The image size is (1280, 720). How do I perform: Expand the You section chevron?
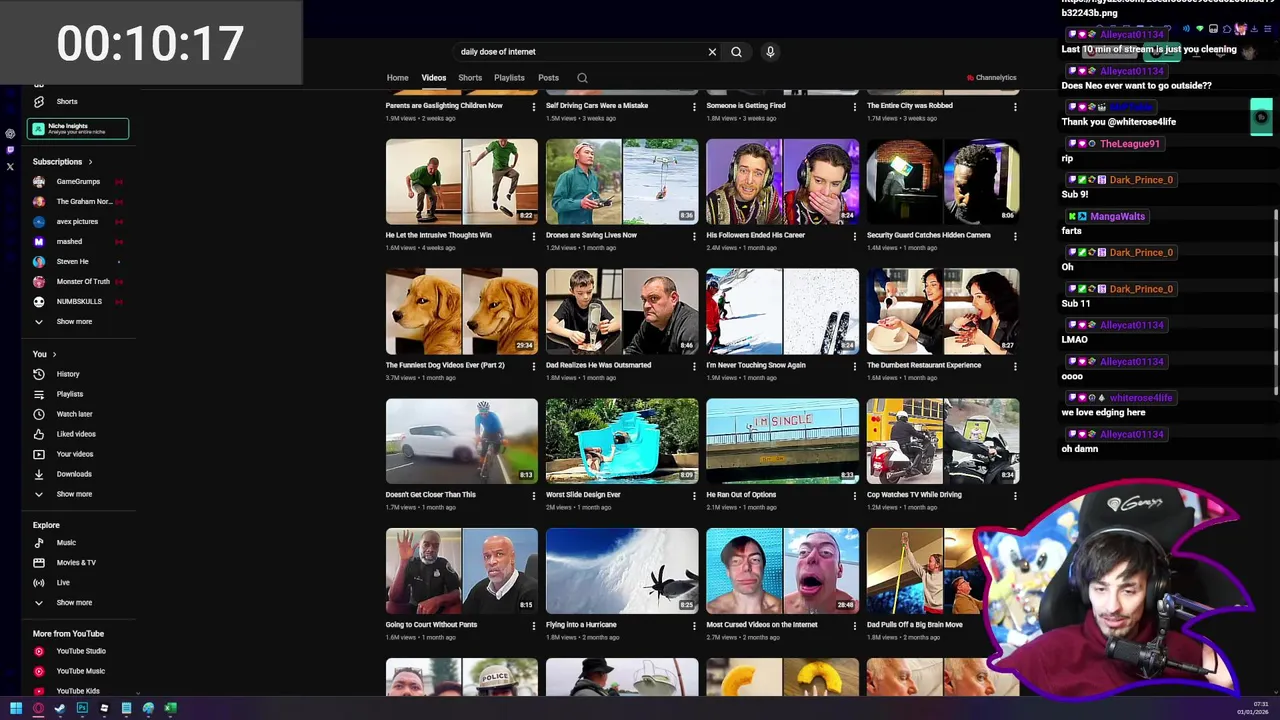click(x=54, y=354)
